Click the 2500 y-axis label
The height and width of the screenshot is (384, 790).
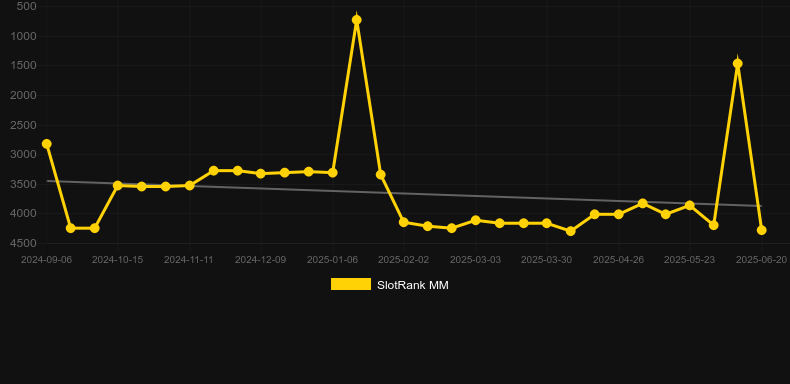pyautogui.click(x=23, y=125)
